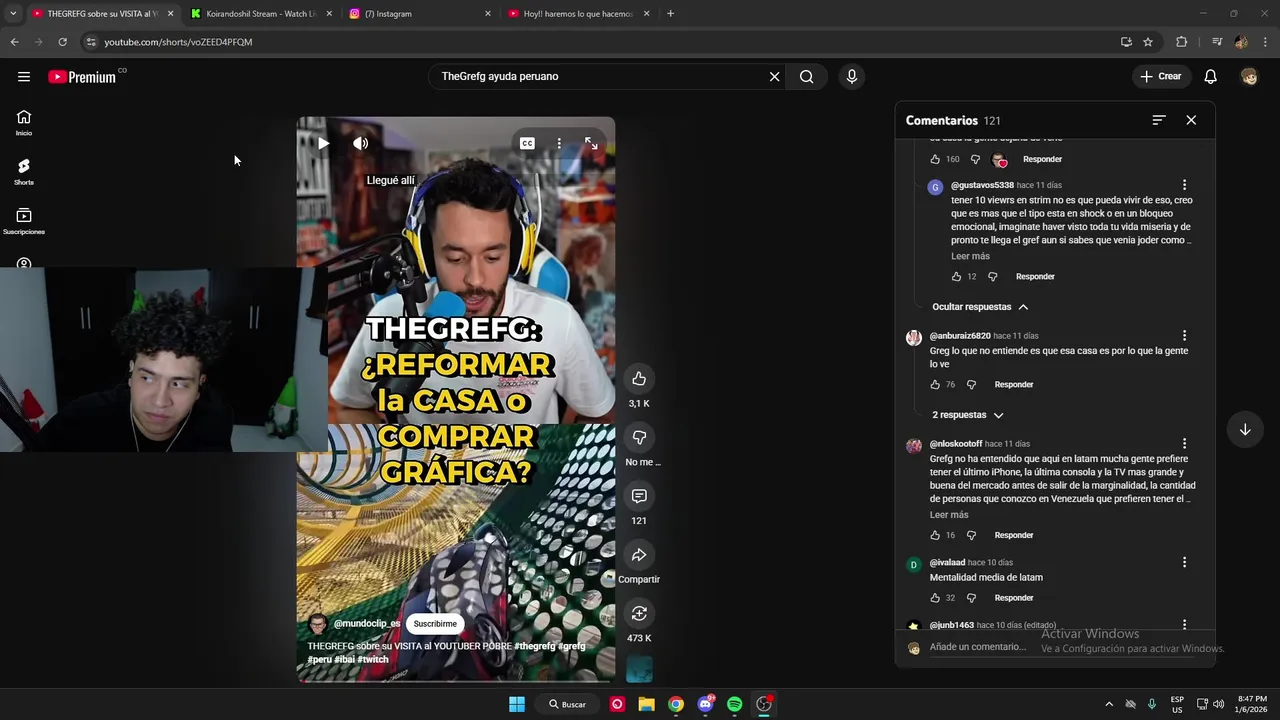Open Inicio in the left sidebar
Viewport: 1280px width, 720px height.
[24, 123]
